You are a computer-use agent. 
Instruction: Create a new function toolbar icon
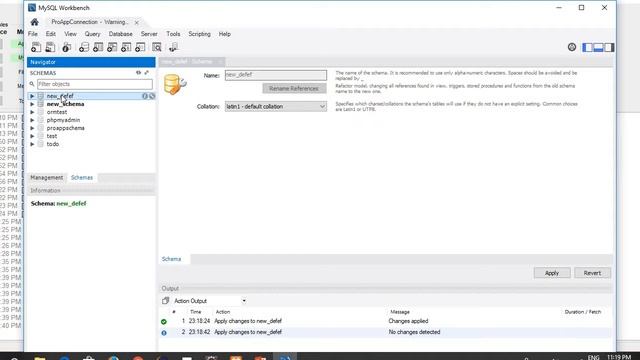point(140,47)
